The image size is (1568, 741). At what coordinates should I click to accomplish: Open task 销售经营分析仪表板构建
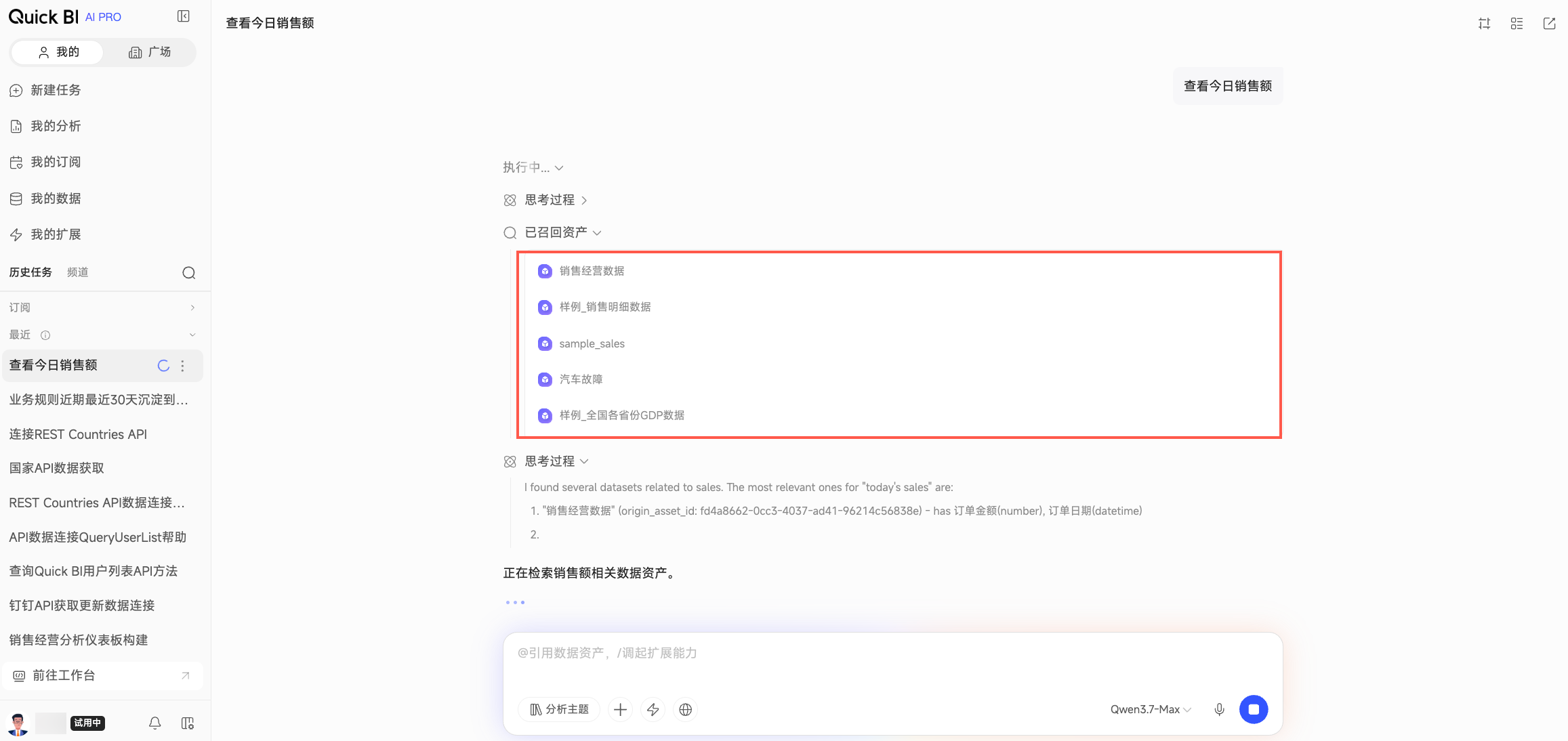[79, 640]
